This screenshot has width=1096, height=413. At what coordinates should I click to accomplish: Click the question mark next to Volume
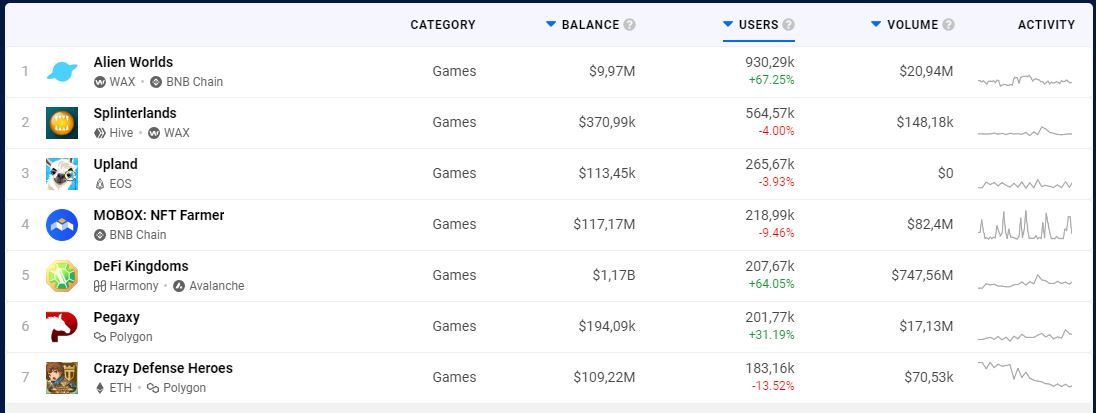click(948, 25)
